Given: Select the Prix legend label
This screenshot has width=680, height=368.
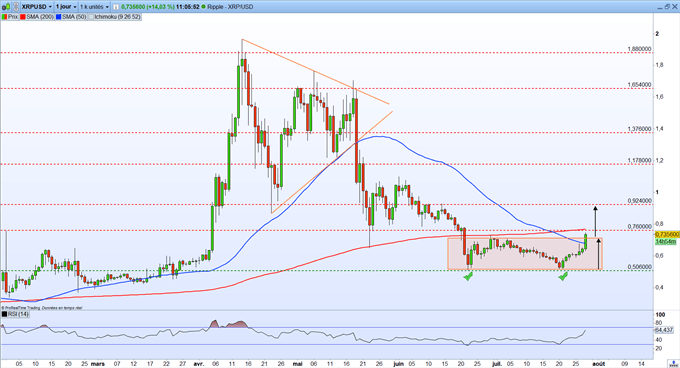Looking at the screenshot, I should [x=13, y=17].
